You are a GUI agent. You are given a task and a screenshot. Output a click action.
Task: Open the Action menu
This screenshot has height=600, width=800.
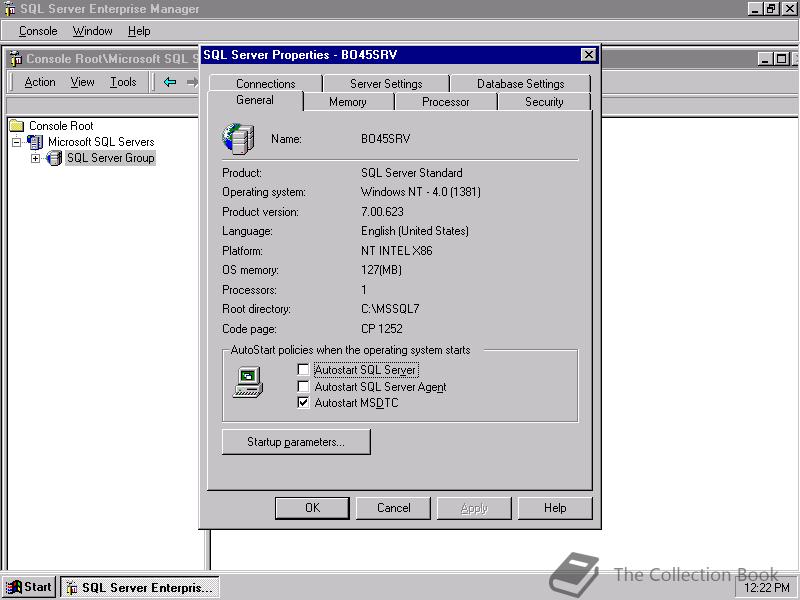40,82
